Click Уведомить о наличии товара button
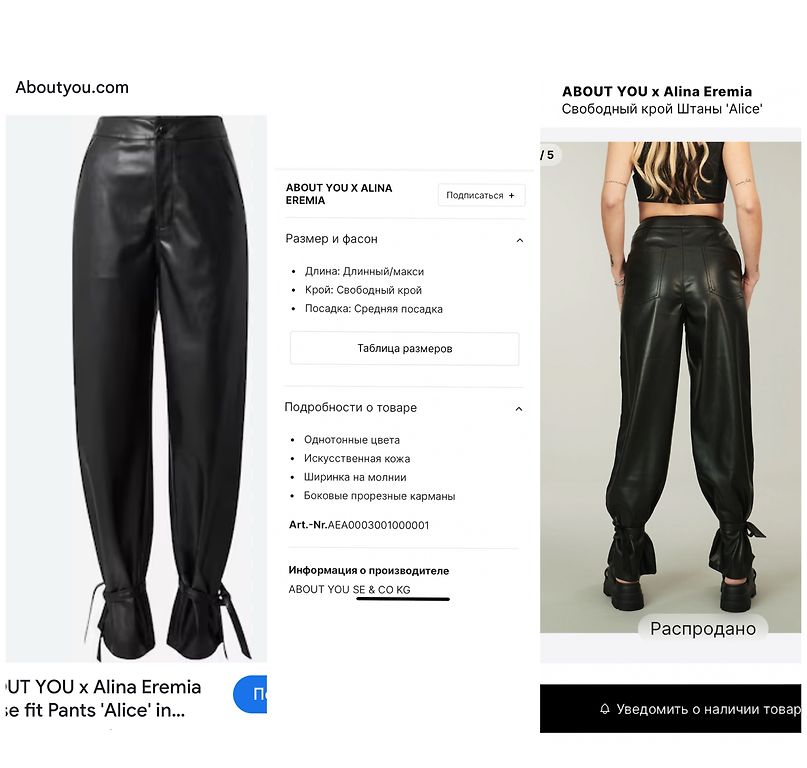The width and height of the screenshot is (807, 768). [x=671, y=708]
